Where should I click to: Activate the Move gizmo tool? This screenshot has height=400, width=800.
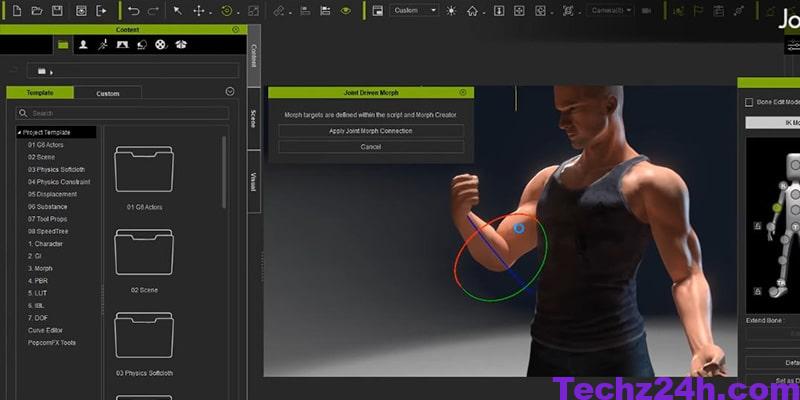point(199,11)
